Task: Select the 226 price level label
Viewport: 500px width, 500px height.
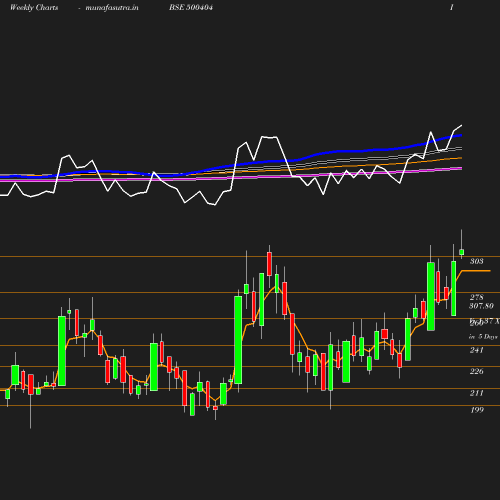Action: pyautogui.click(x=476, y=371)
